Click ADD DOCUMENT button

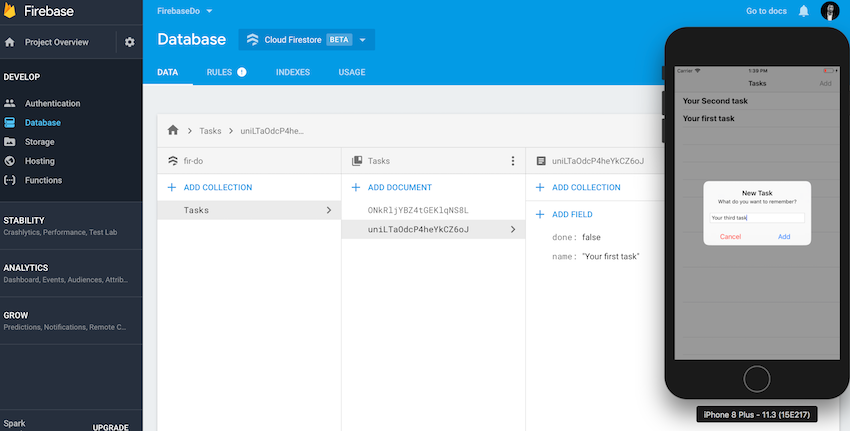click(400, 187)
